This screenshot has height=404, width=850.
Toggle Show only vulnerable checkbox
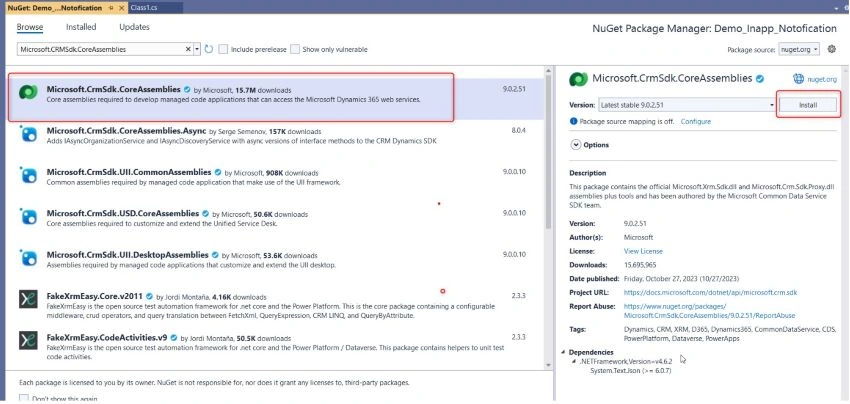click(294, 49)
